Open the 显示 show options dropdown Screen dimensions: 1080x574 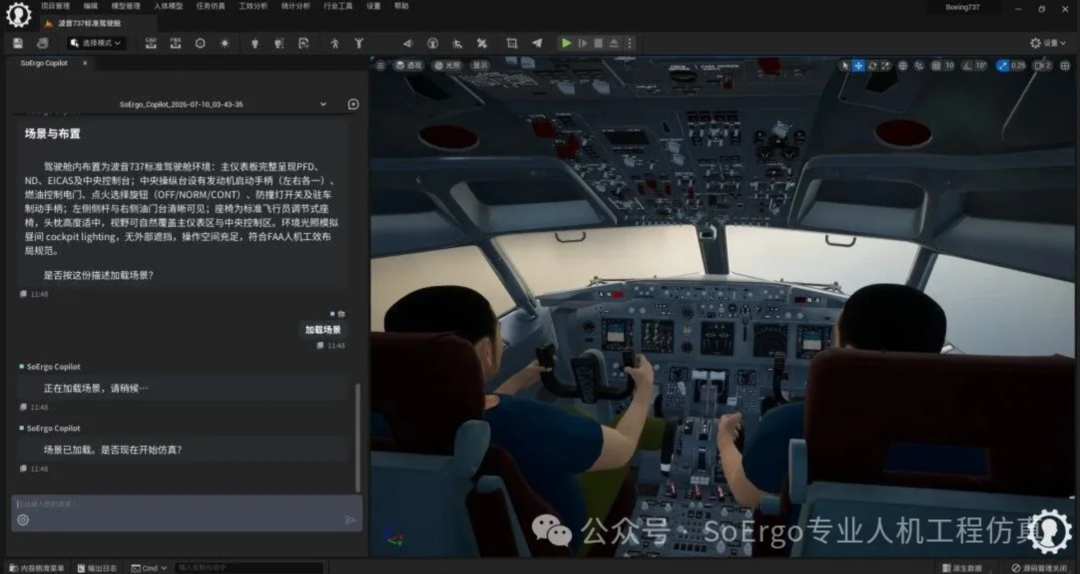point(480,65)
